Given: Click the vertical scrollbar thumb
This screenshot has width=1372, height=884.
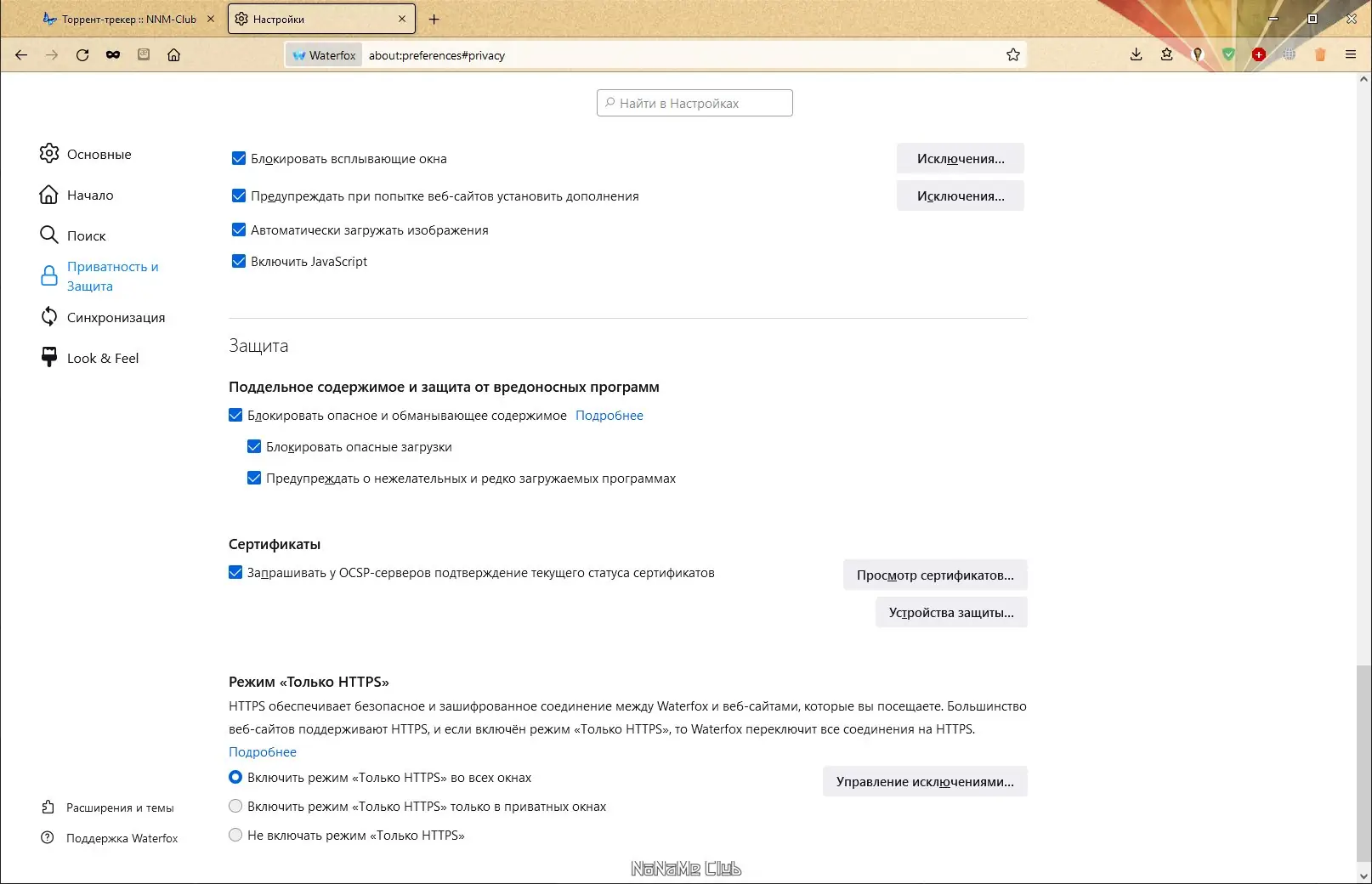Looking at the screenshot, I should pyautogui.click(x=1363, y=762).
